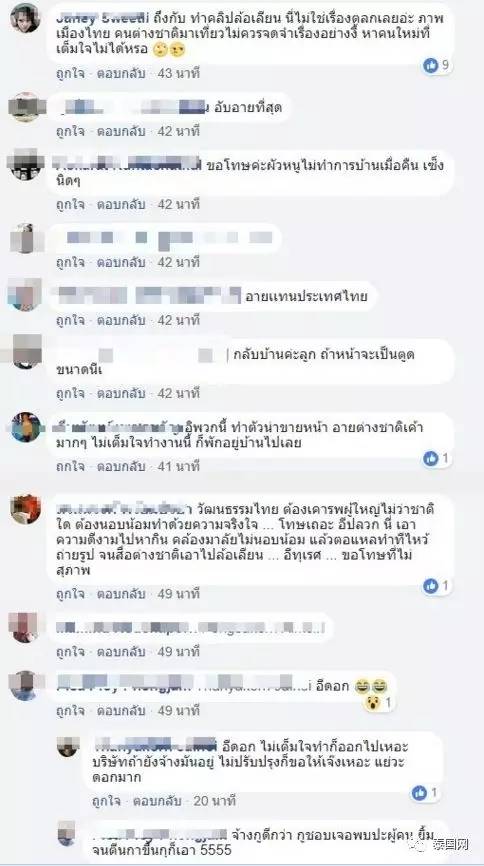This screenshot has width=484, height=866.
Task: Click ตอบกลับ under the 41 นาที comment
Action: 121,466
